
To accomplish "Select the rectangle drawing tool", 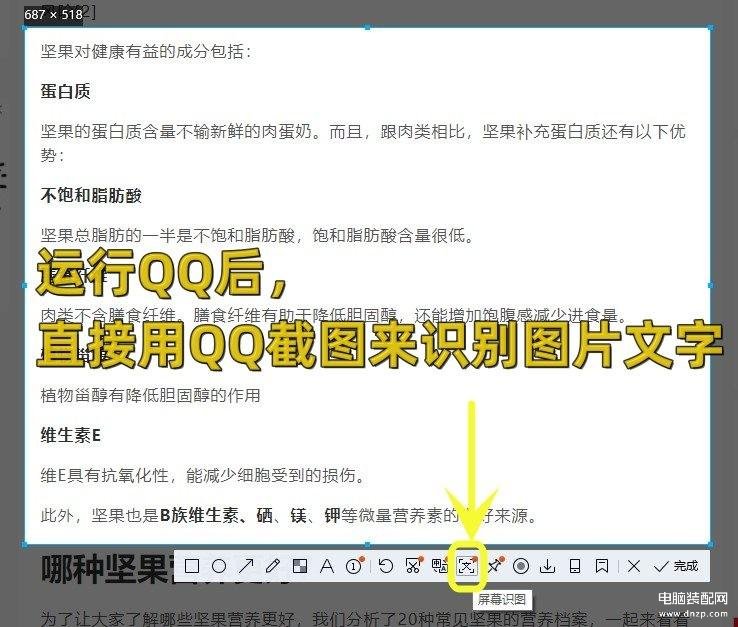I will [x=192, y=566].
